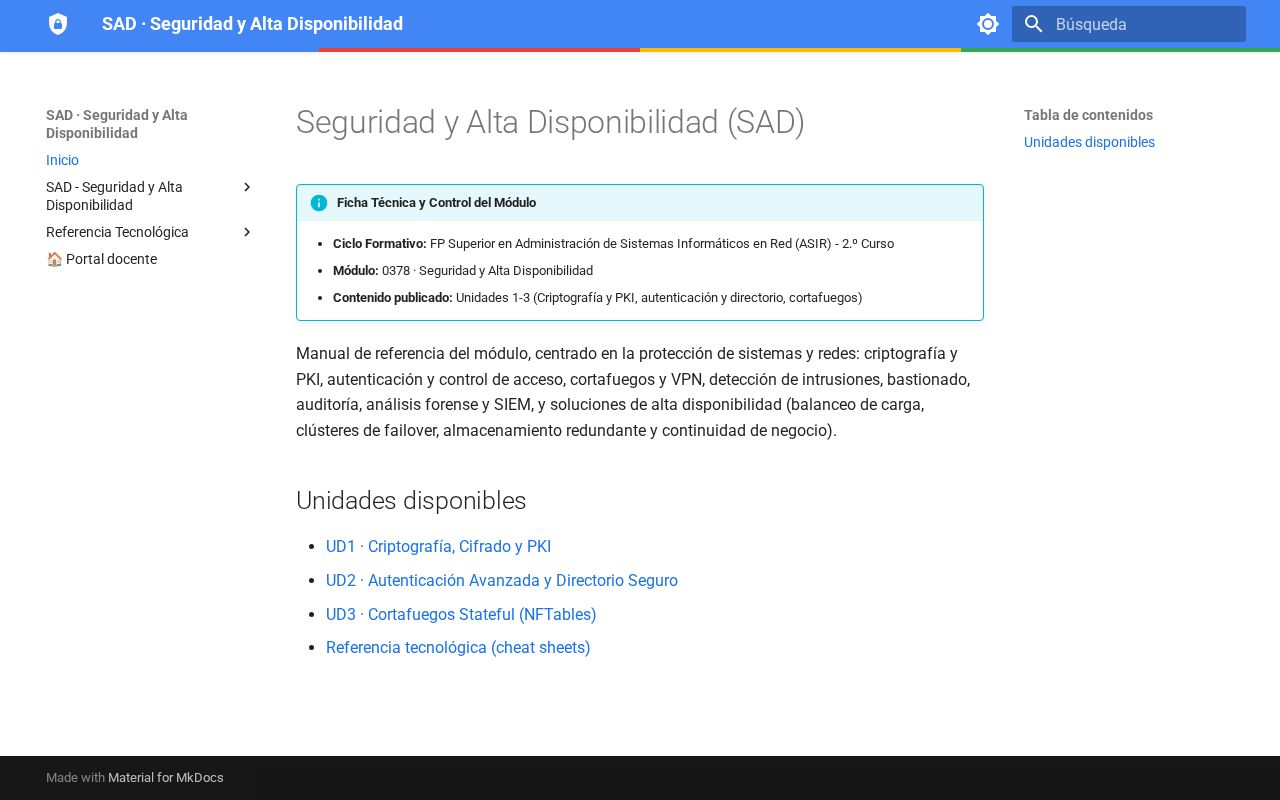Open UD1 · Criptografía, Cifrado y PKI
Viewport: 1280px width, 800px height.
pos(438,546)
